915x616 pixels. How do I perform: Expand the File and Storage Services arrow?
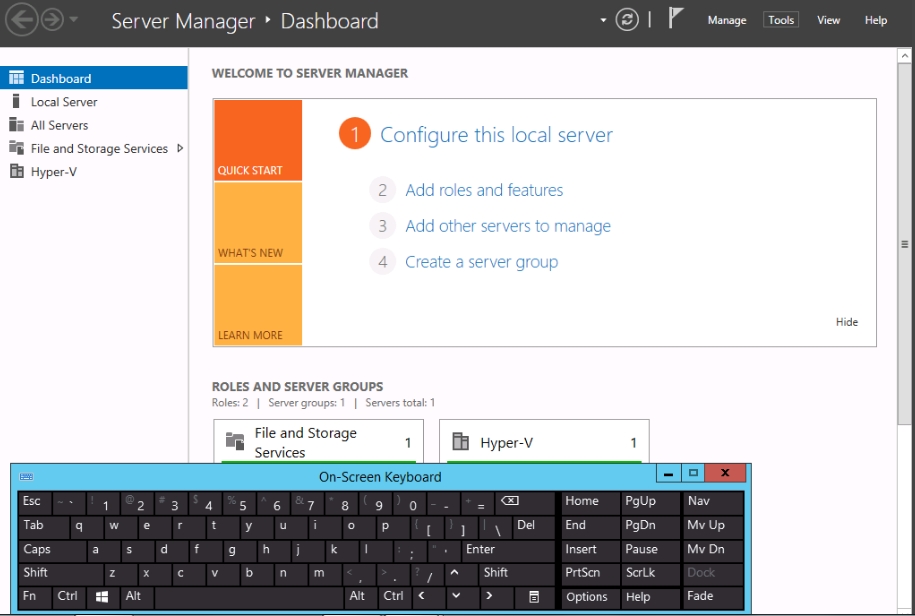180,148
